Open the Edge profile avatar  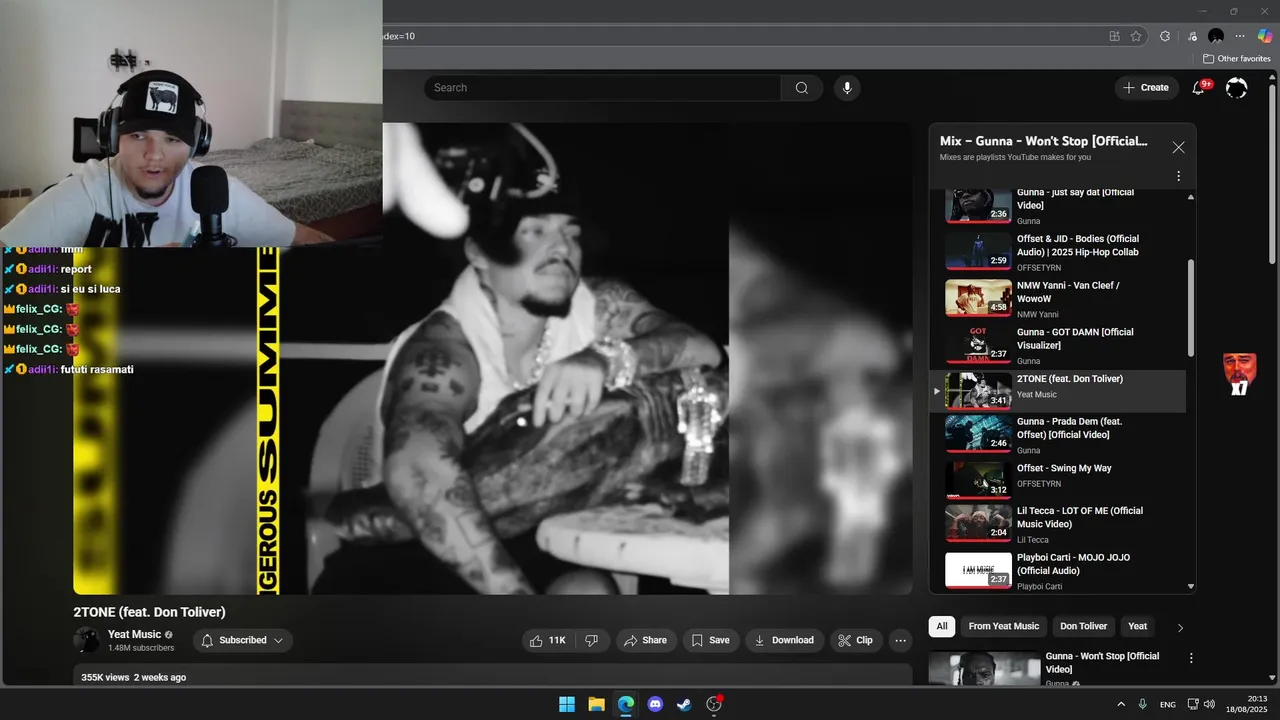point(1216,36)
